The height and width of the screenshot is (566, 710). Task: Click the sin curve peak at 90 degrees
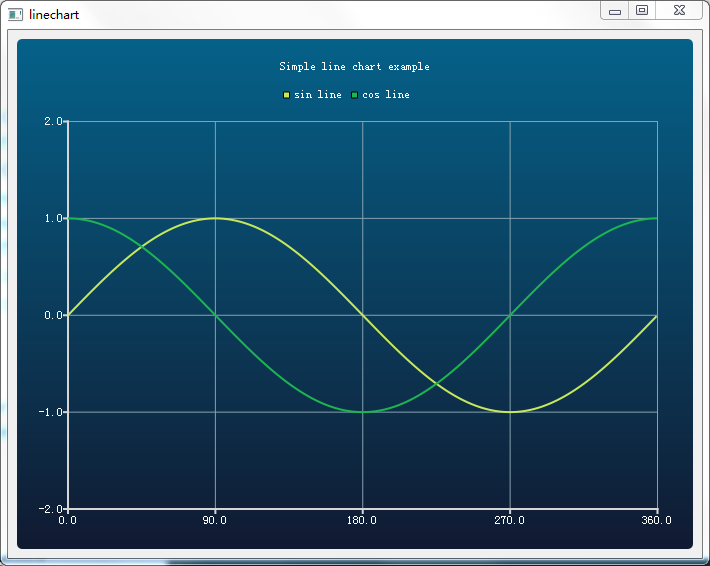pos(215,218)
